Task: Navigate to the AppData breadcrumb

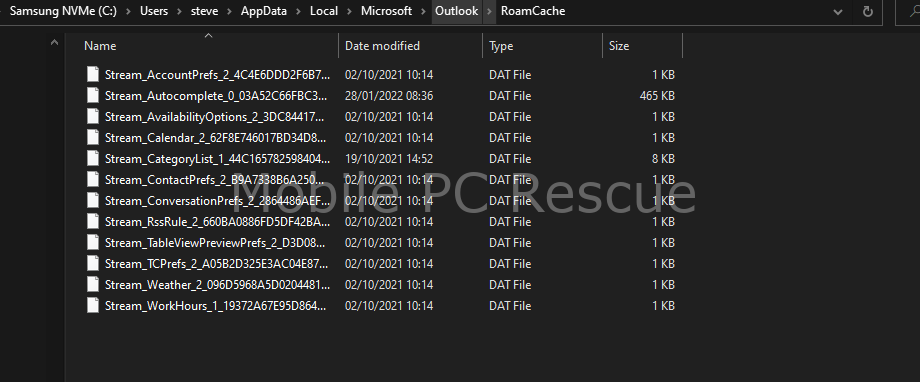Action: point(263,11)
